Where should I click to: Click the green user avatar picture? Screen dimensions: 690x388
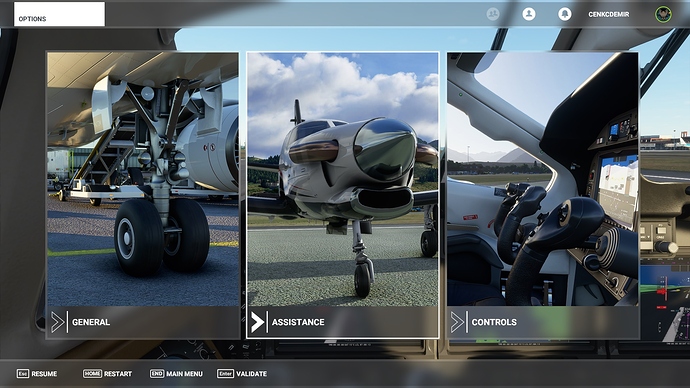[x=663, y=14]
